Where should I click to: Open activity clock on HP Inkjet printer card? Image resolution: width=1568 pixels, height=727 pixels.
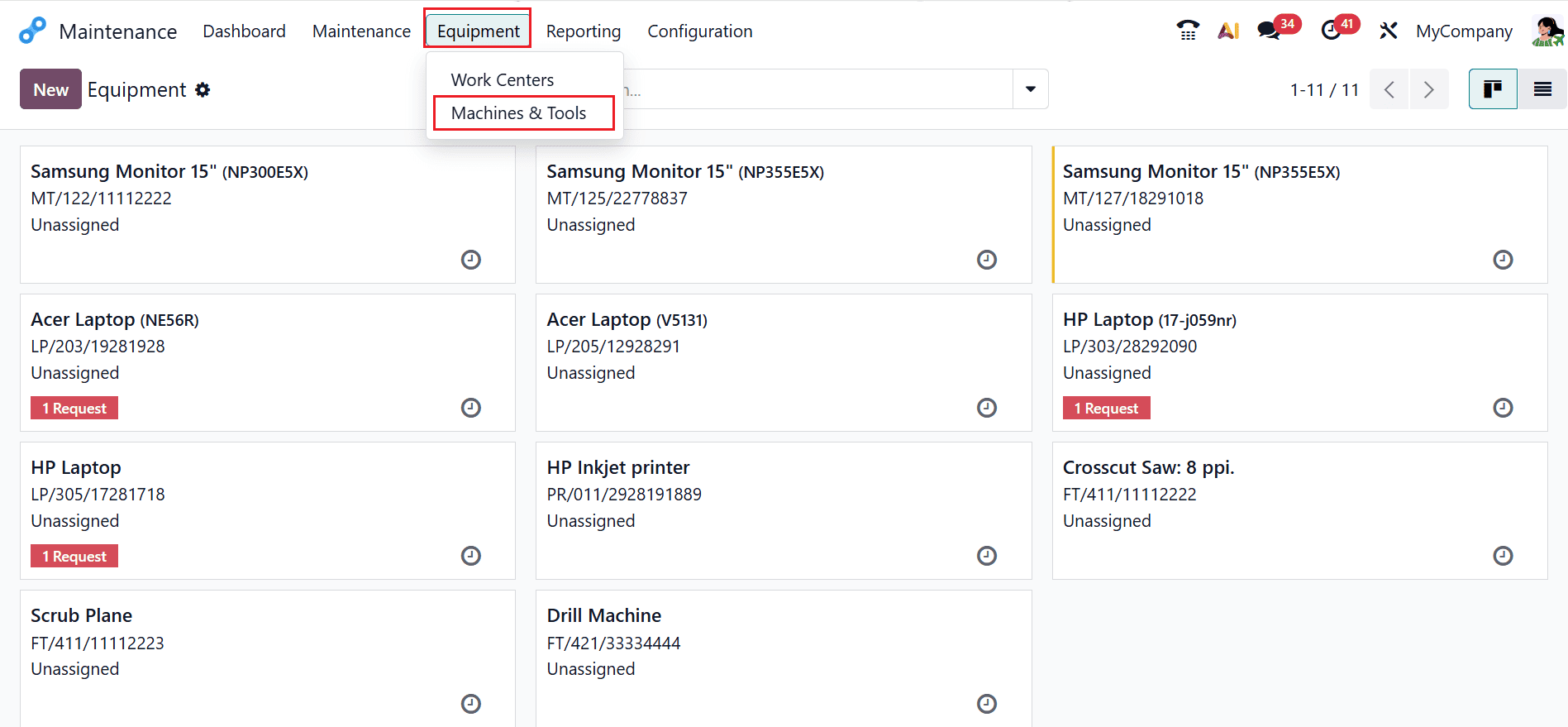click(x=987, y=556)
